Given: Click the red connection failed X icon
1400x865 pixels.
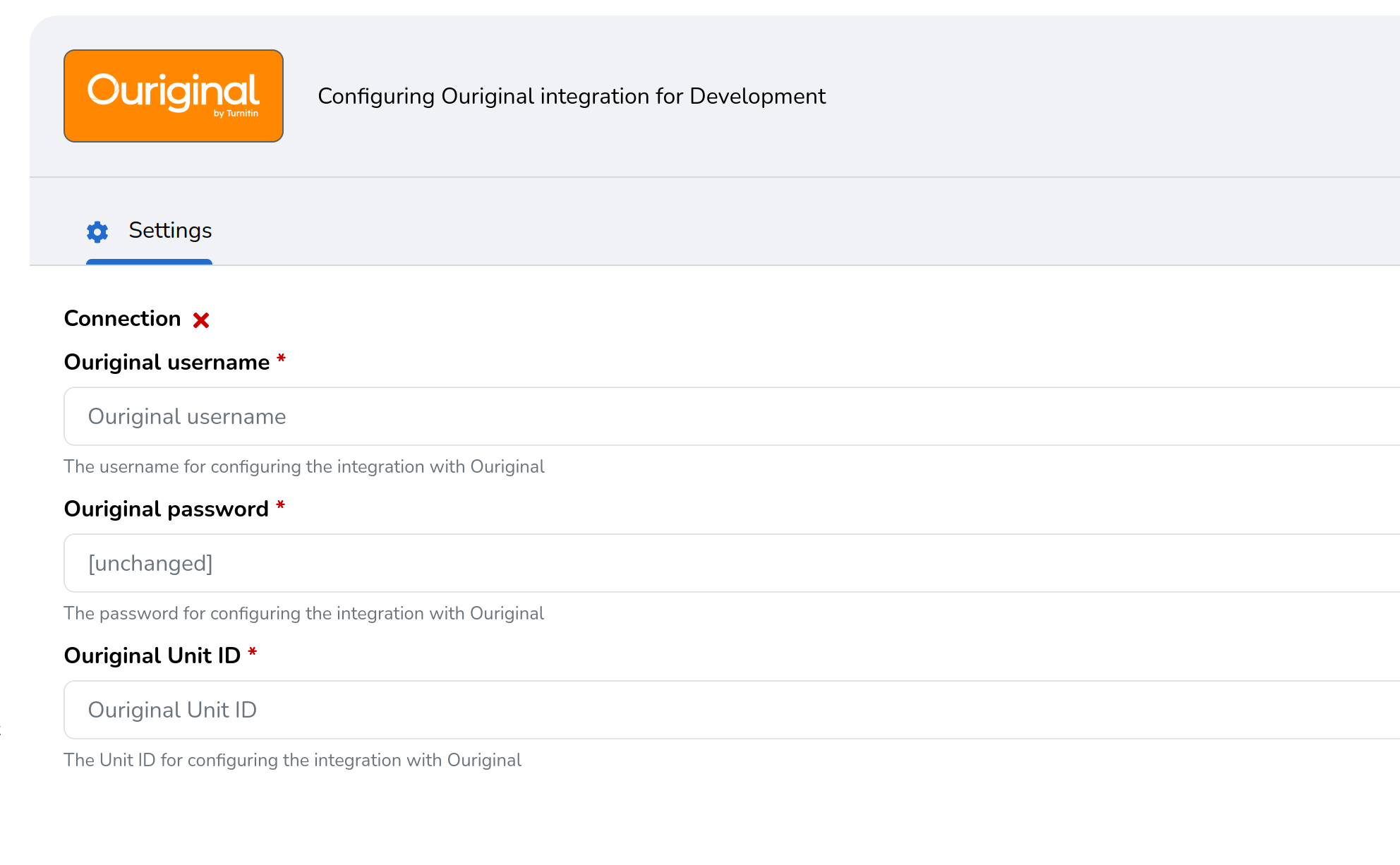Looking at the screenshot, I should pos(201,320).
